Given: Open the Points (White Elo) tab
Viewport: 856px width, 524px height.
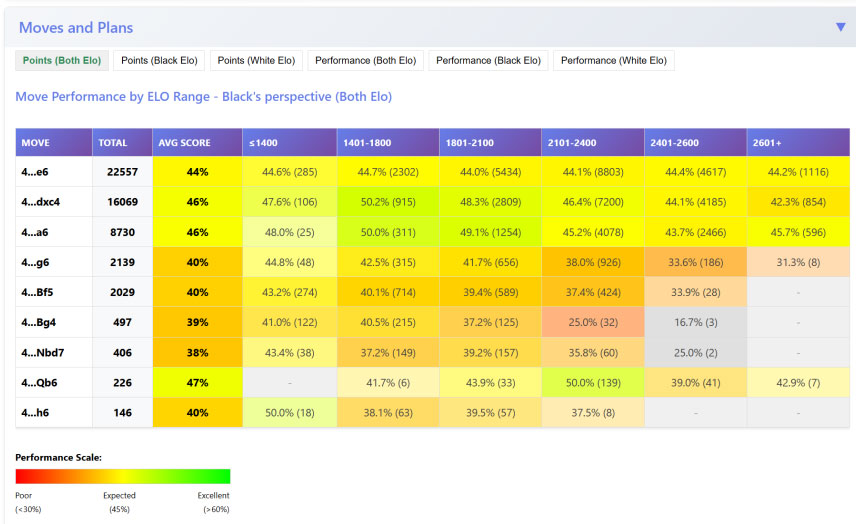Looking at the screenshot, I should (x=256, y=61).
